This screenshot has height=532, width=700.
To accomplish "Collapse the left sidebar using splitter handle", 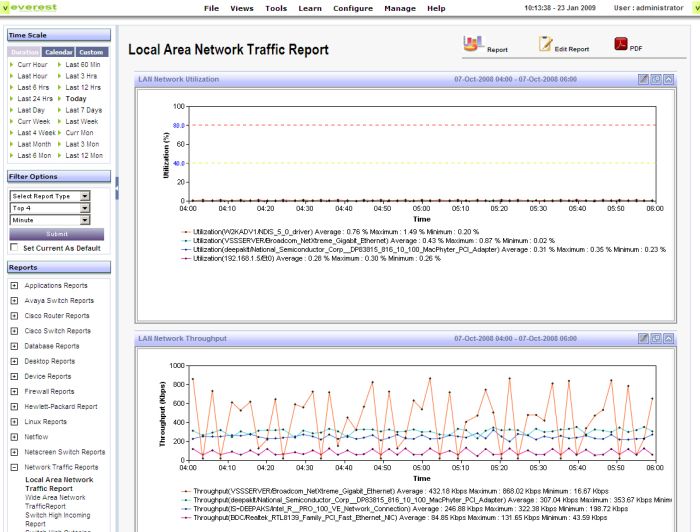I will coord(117,188).
